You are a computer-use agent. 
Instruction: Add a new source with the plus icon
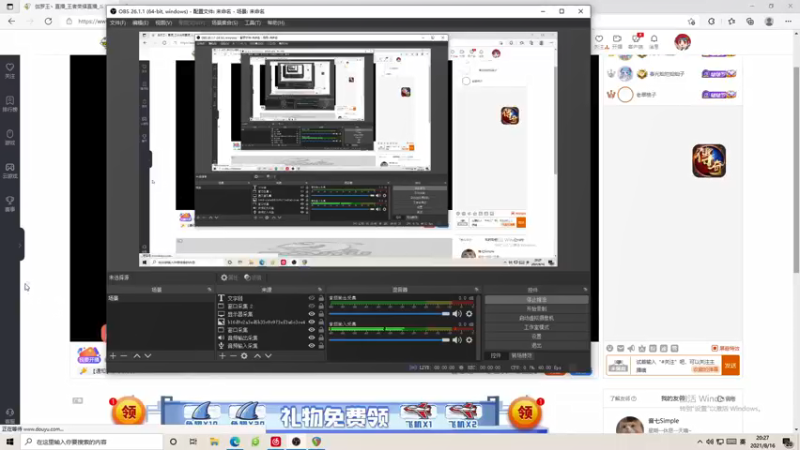tap(222, 356)
